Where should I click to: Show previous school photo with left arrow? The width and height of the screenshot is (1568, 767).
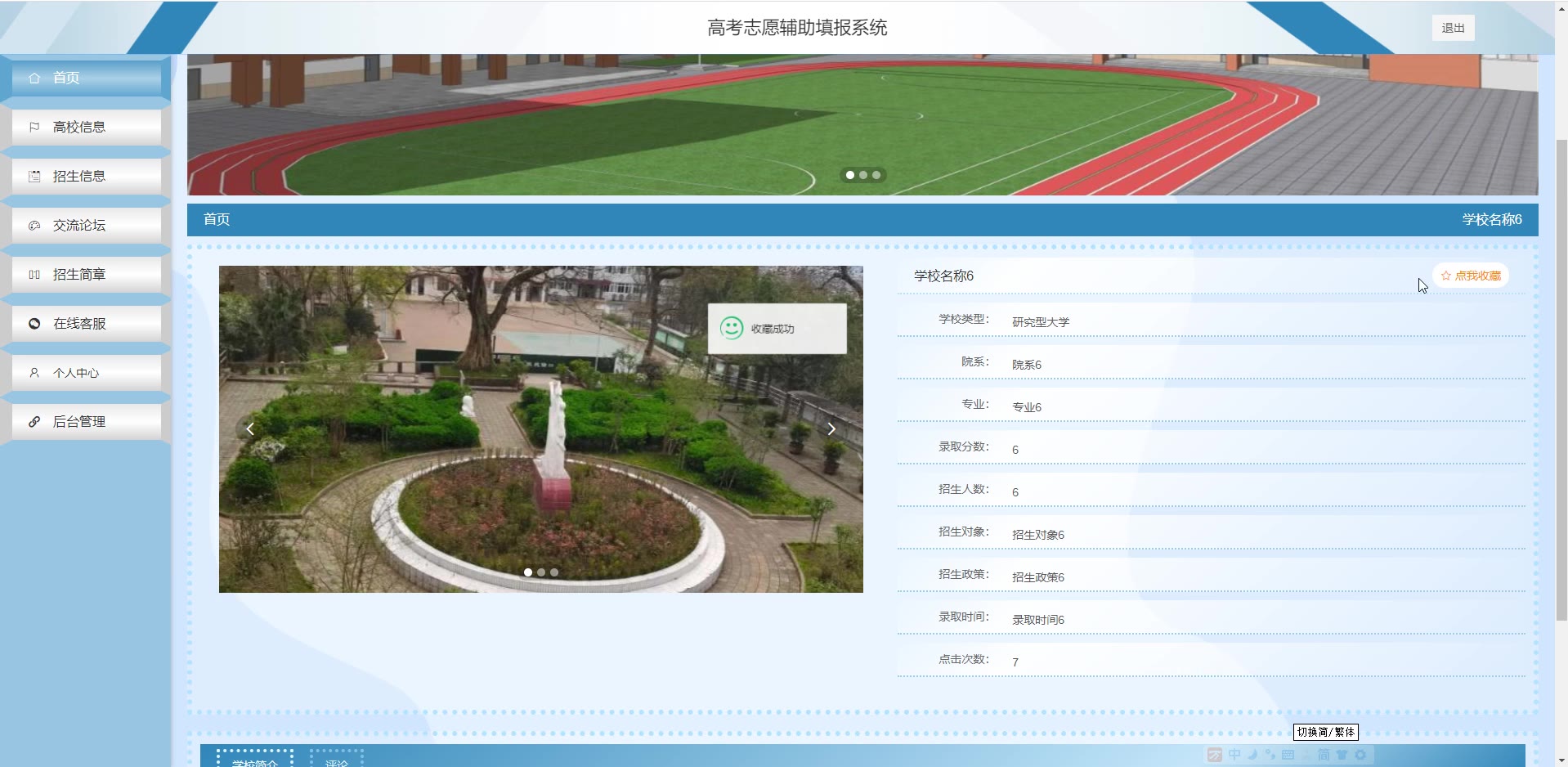(250, 428)
